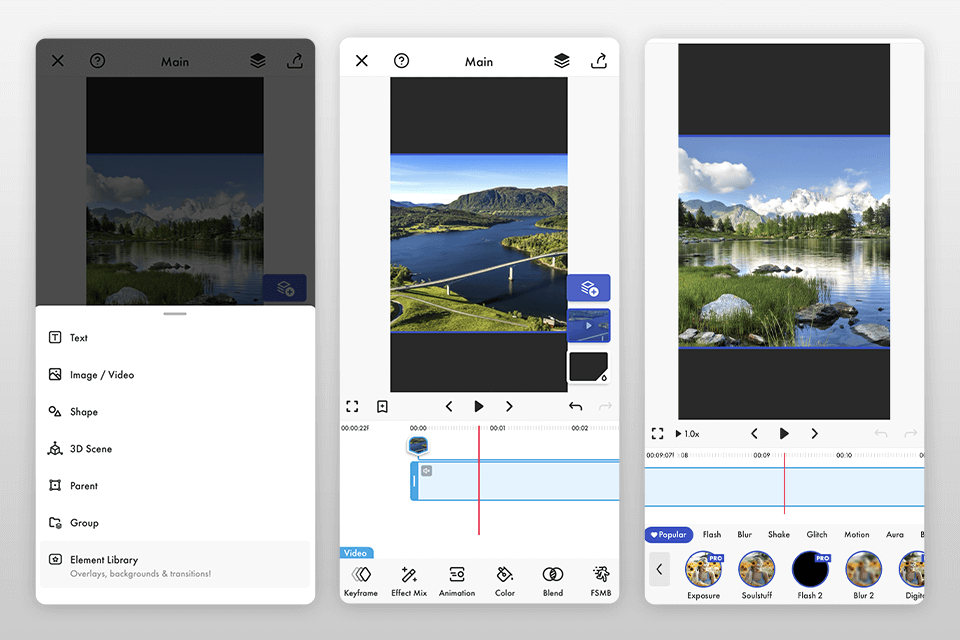Open Element Library overlays and transitions
Screen dimensions: 960x640
pyautogui.click(x=175, y=565)
